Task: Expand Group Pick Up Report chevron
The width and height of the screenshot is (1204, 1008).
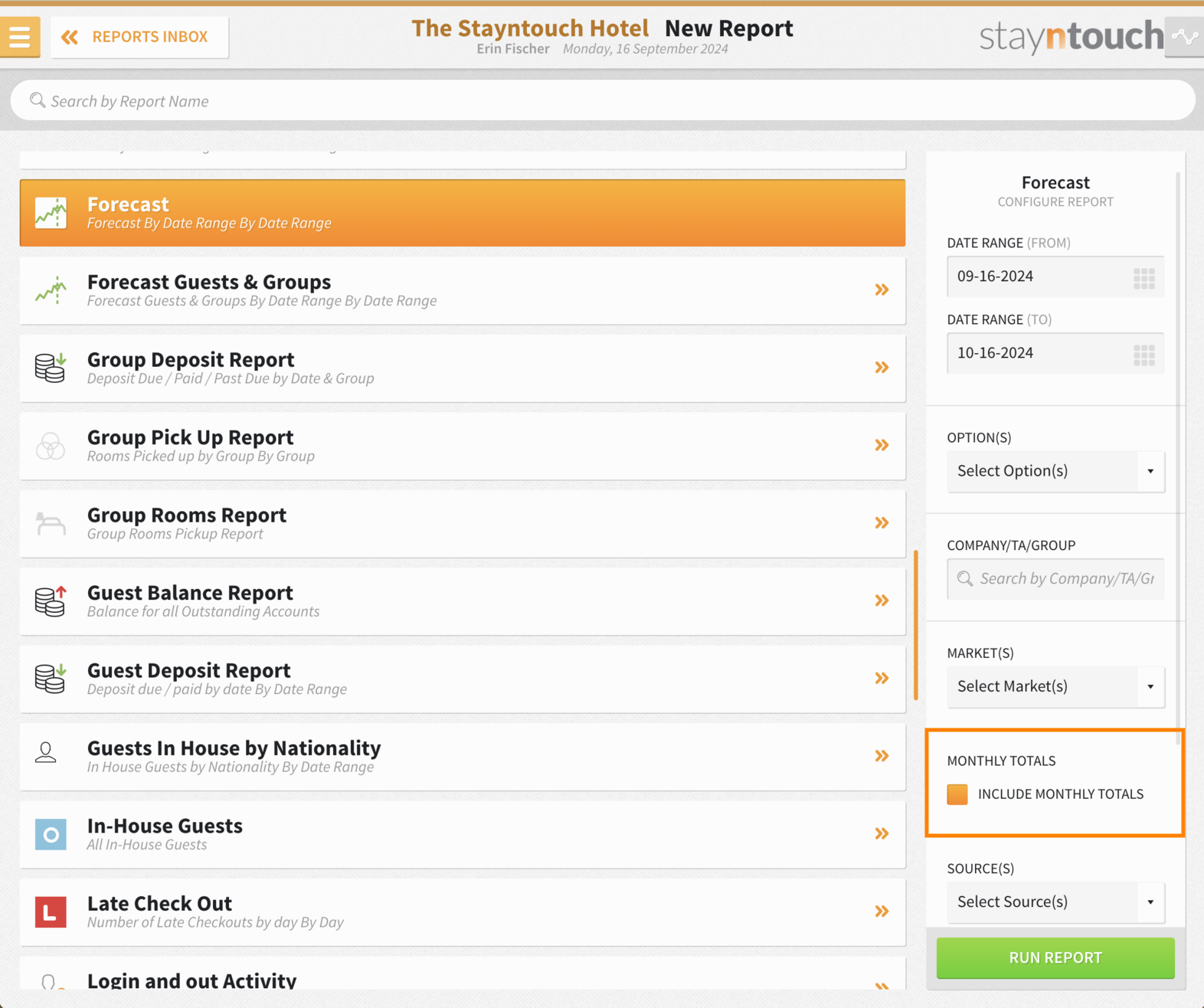Action: 882,445
